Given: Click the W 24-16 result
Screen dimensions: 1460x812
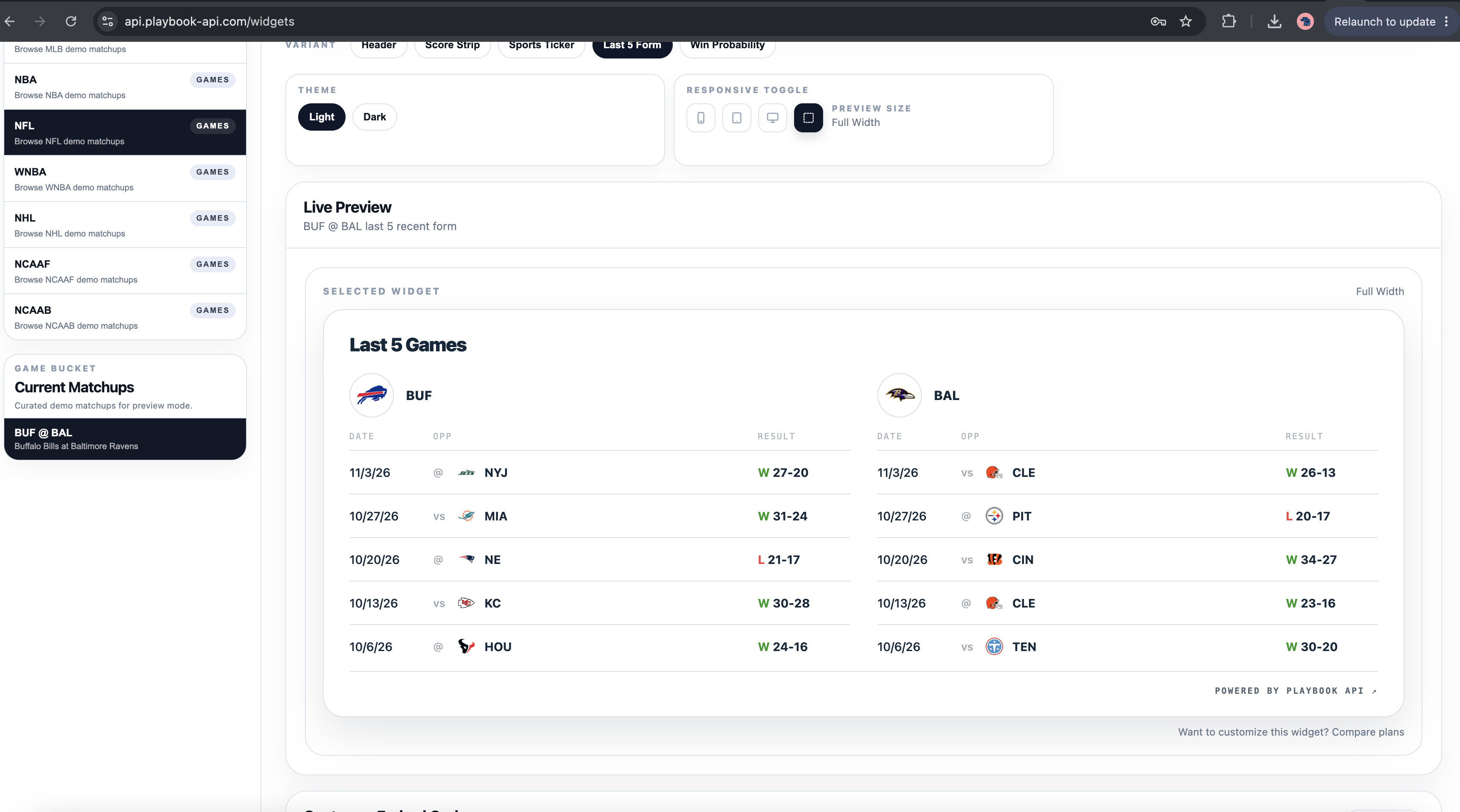Looking at the screenshot, I should 783,646.
